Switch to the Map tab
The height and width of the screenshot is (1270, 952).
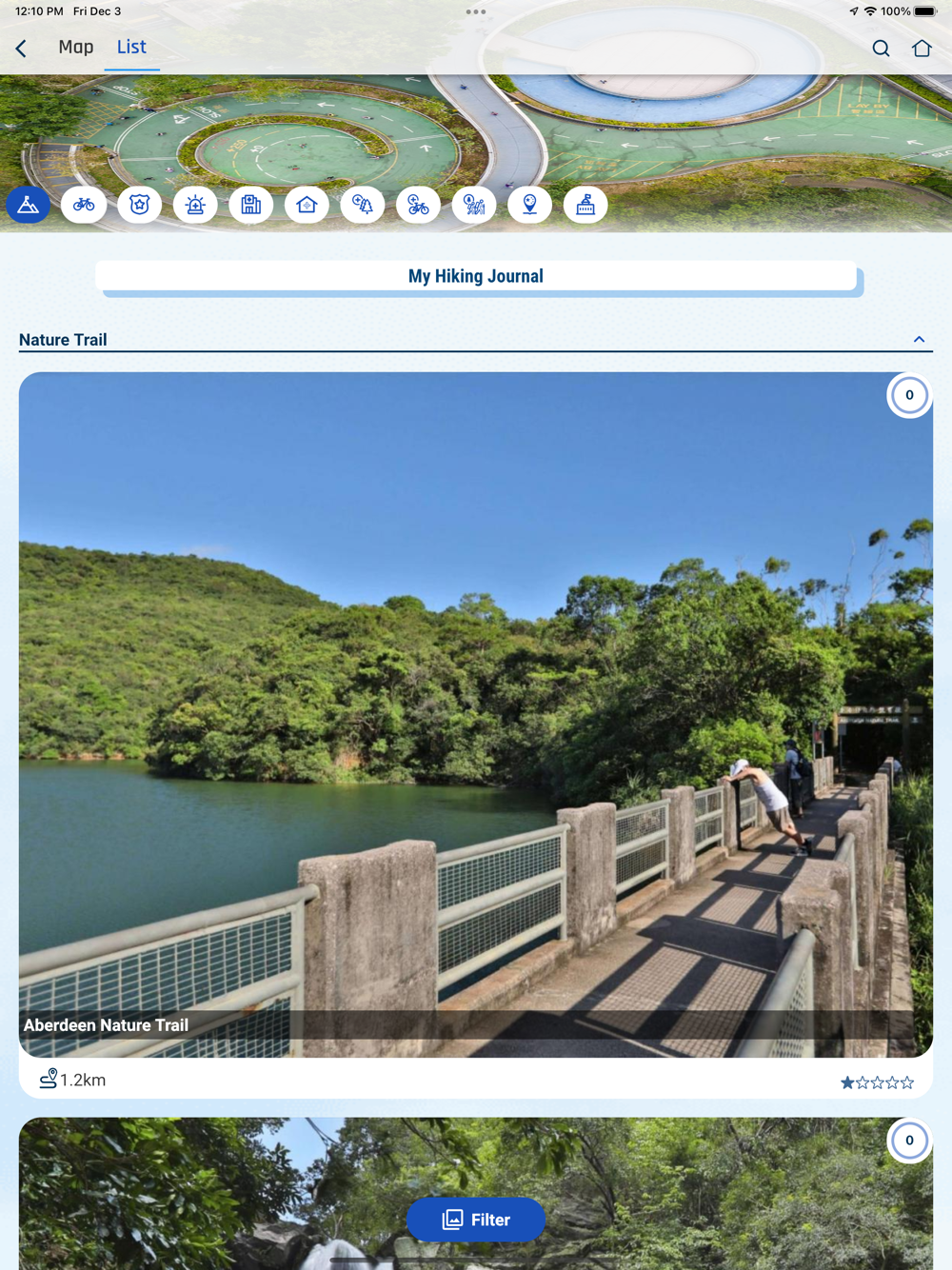(x=76, y=47)
